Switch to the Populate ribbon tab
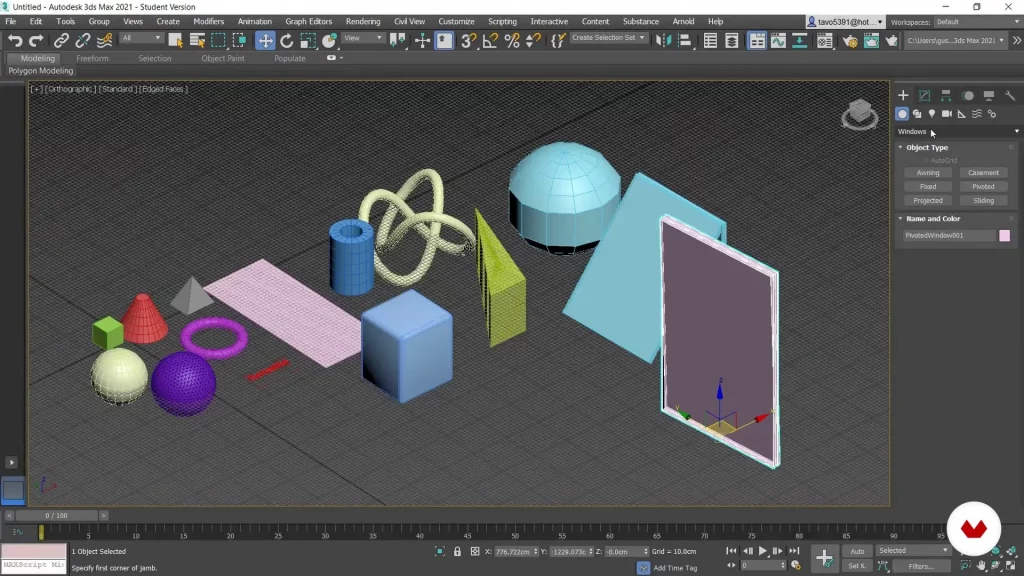This screenshot has height=576, width=1024. 289,58
